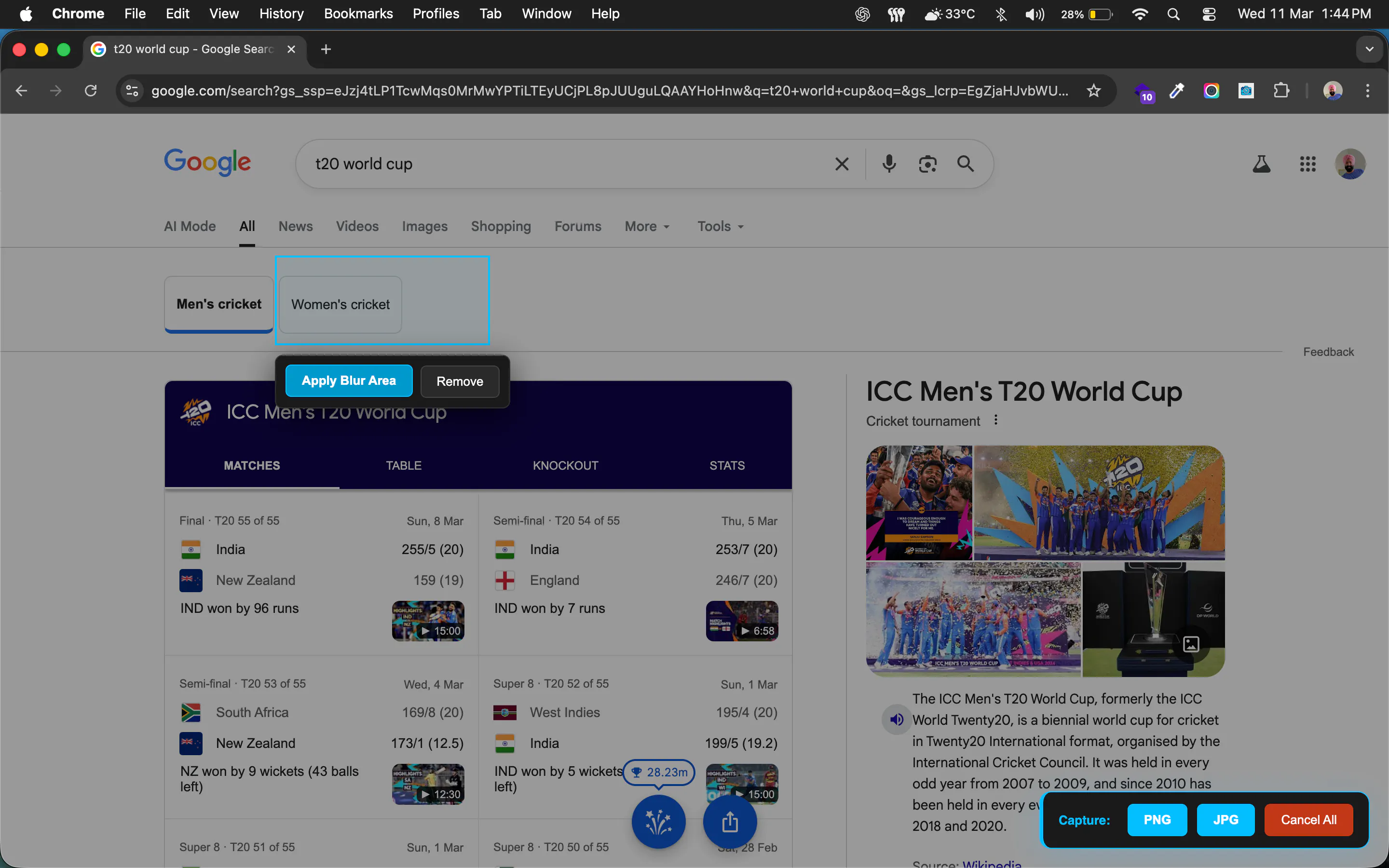The image size is (1389, 868).
Task: Select the Videos results tab
Action: [x=357, y=227]
